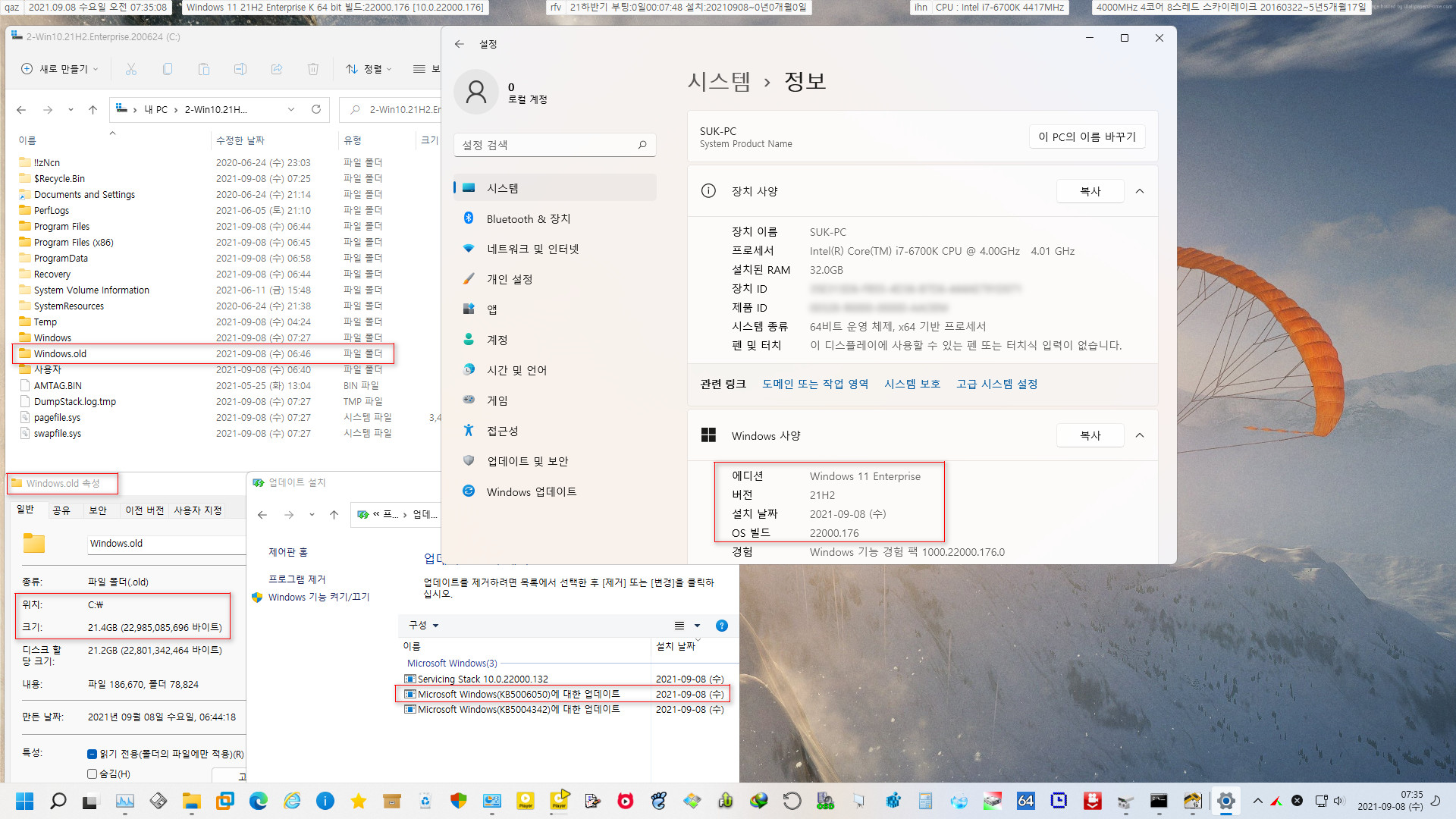
Task: Click the Cut scissors icon in Explorer toolbar
Action: (x=131, y=69)
